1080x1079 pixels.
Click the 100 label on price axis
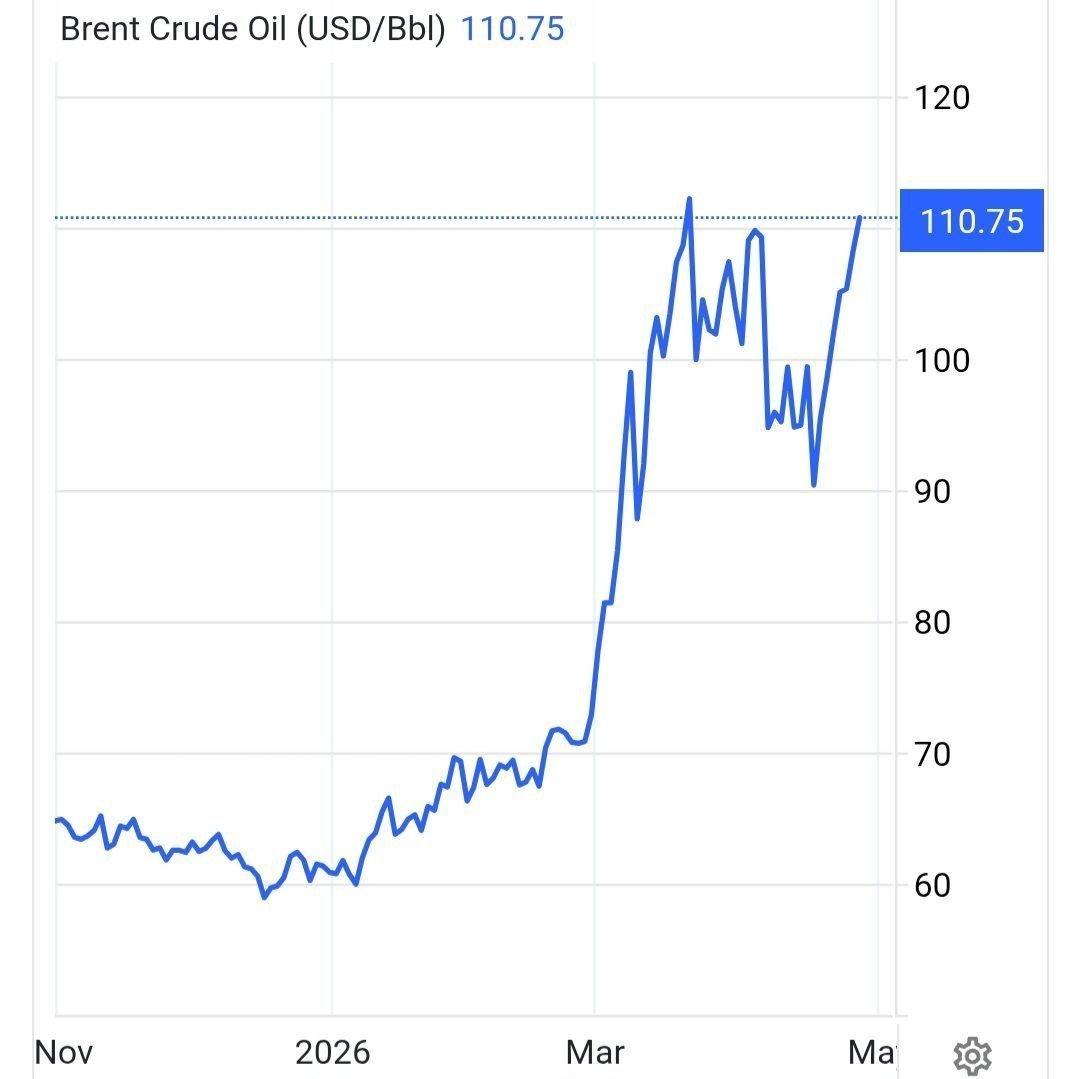click(x=941, y=360)
